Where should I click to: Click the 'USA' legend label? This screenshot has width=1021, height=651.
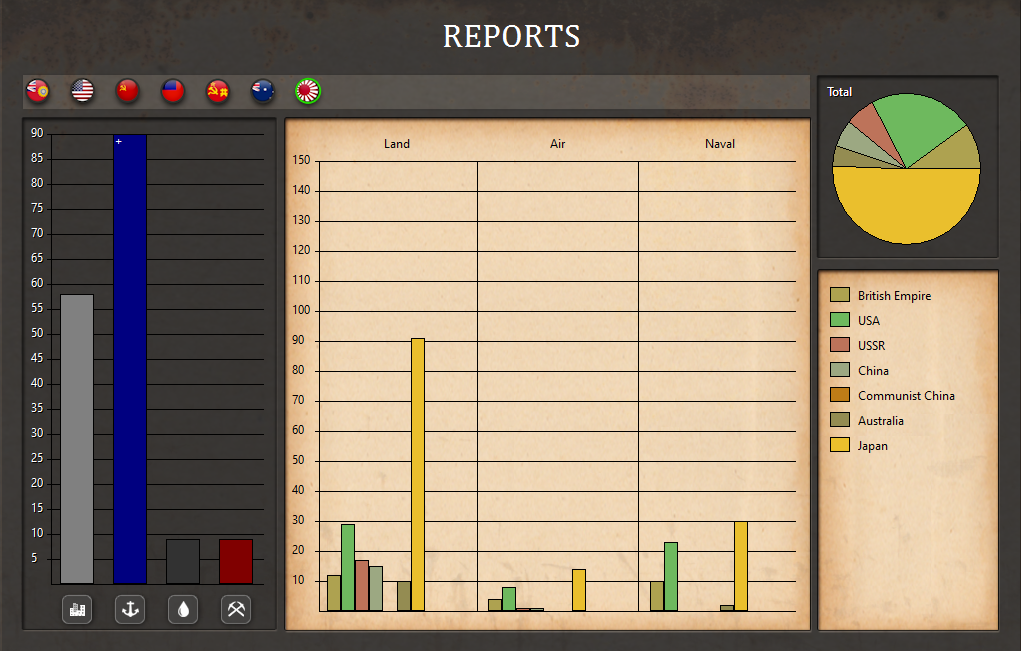(869, 320)
